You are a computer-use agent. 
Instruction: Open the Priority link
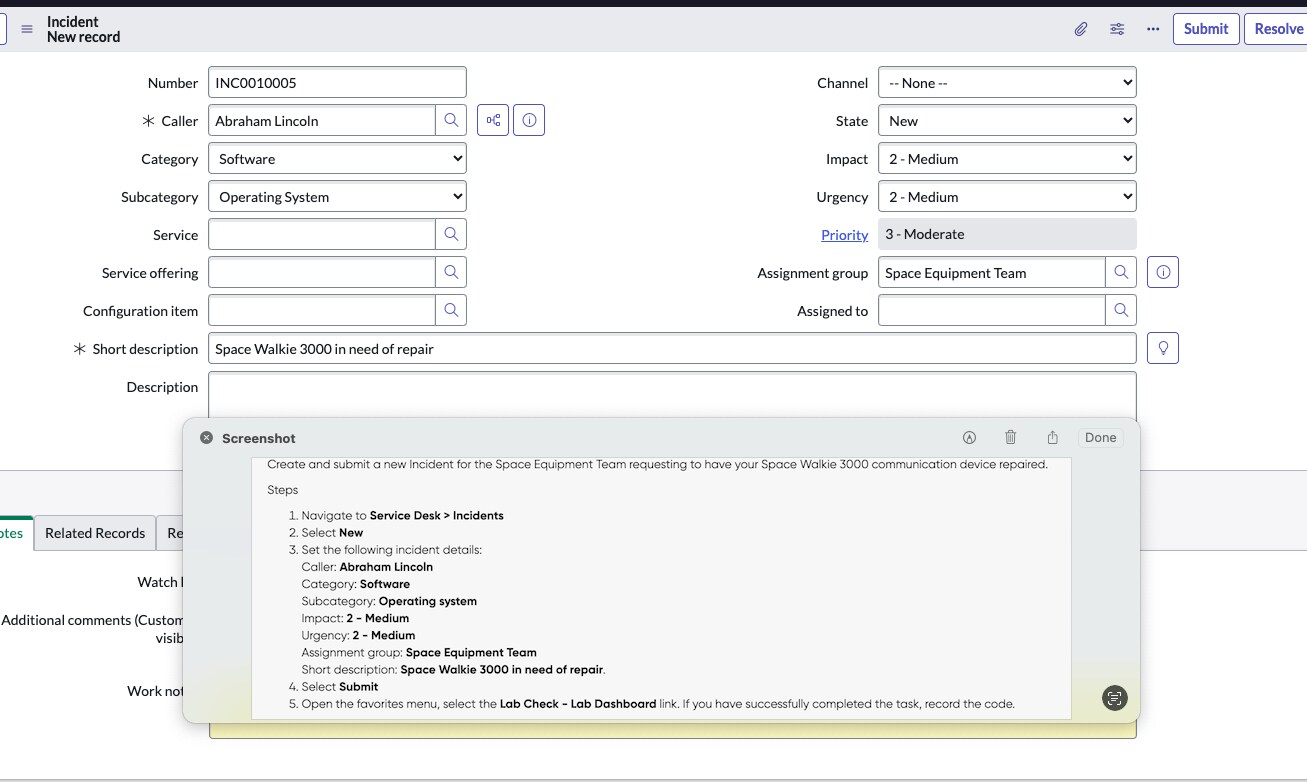point(844,234)
